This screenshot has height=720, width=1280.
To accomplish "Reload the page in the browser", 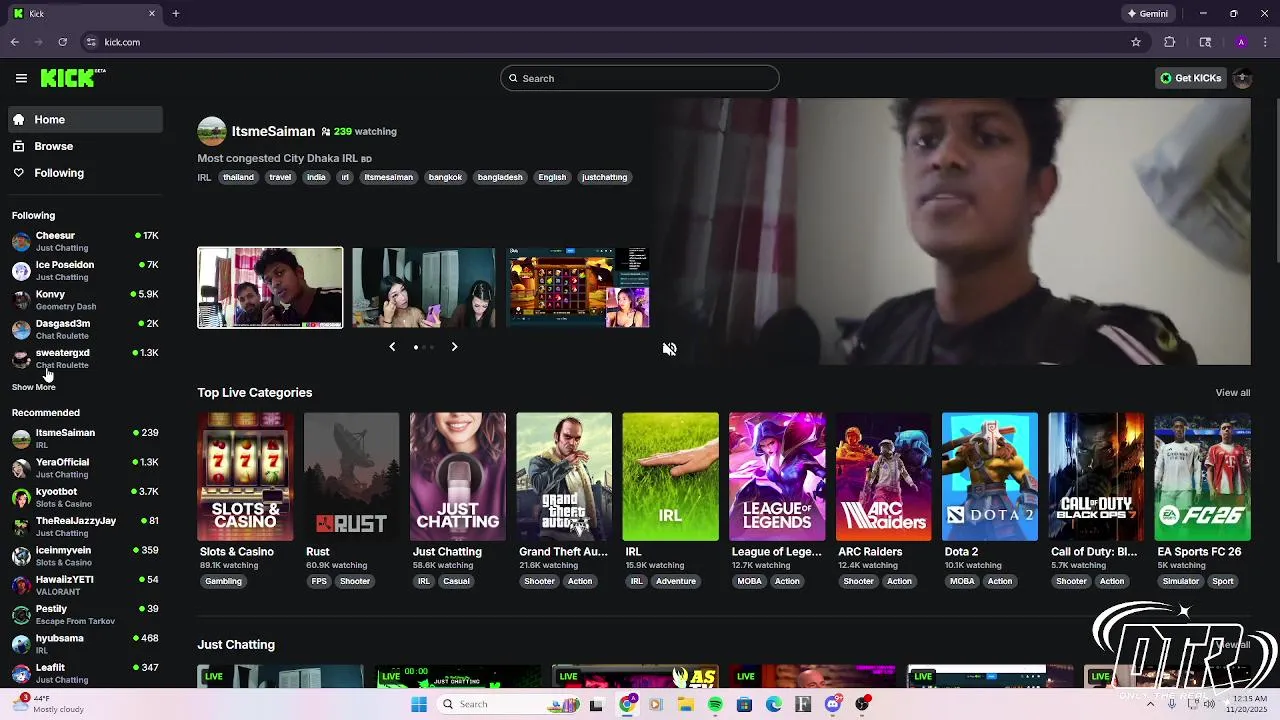I will coord(63,42).
